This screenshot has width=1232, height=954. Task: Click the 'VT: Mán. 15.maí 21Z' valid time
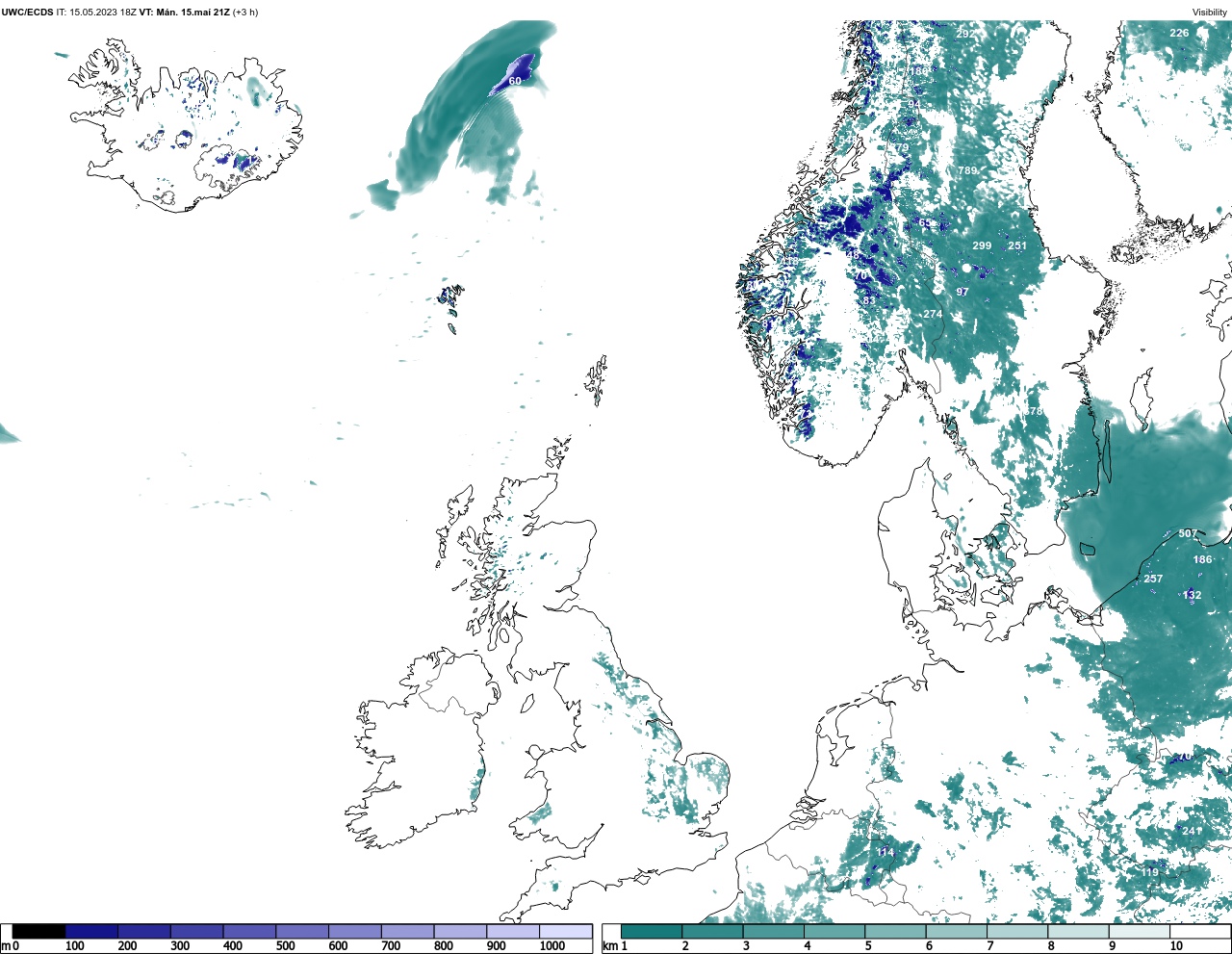(184, 13)
